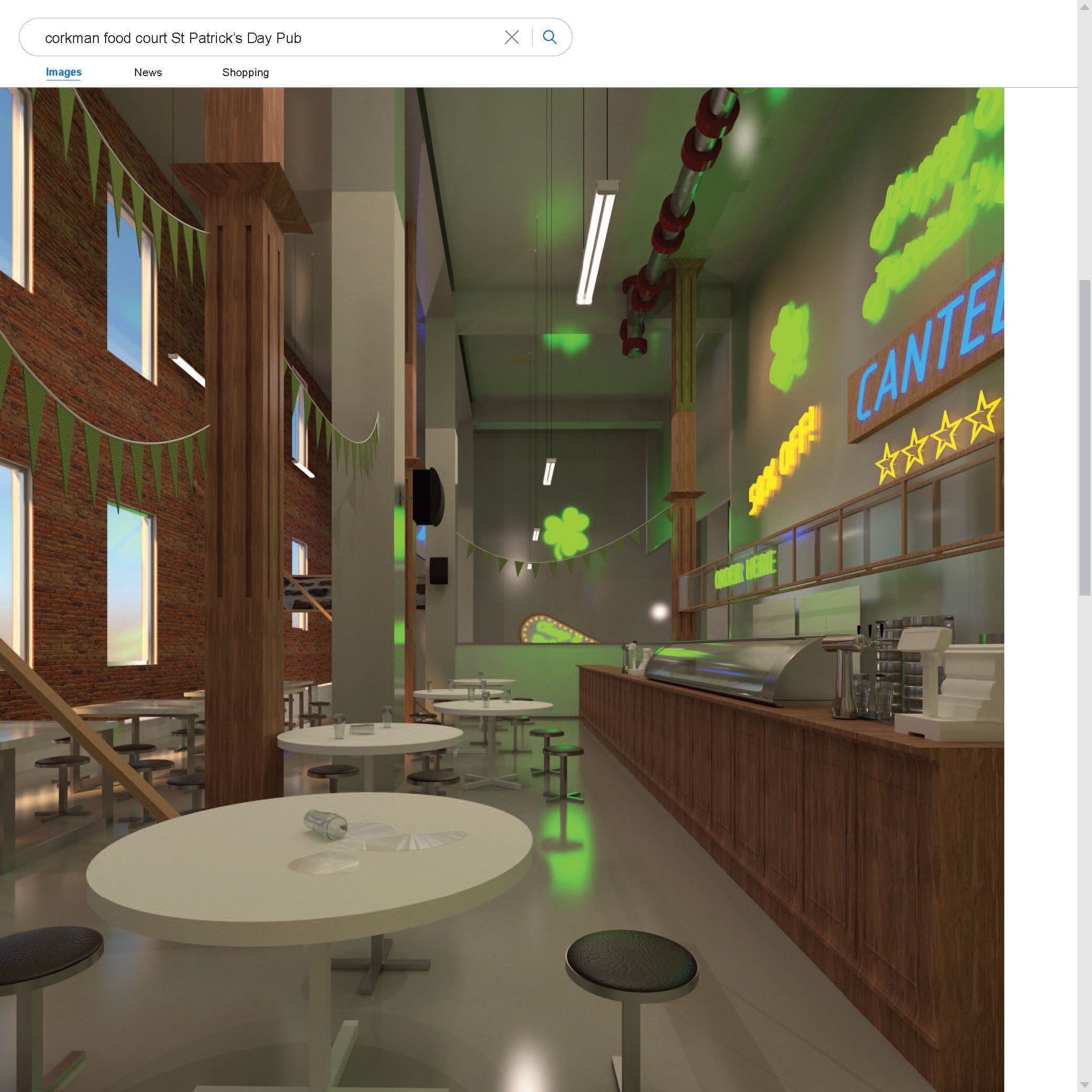This screenshot has width=1092, height=1092.
Task: Open the News tab
Action: coord(148,72)
